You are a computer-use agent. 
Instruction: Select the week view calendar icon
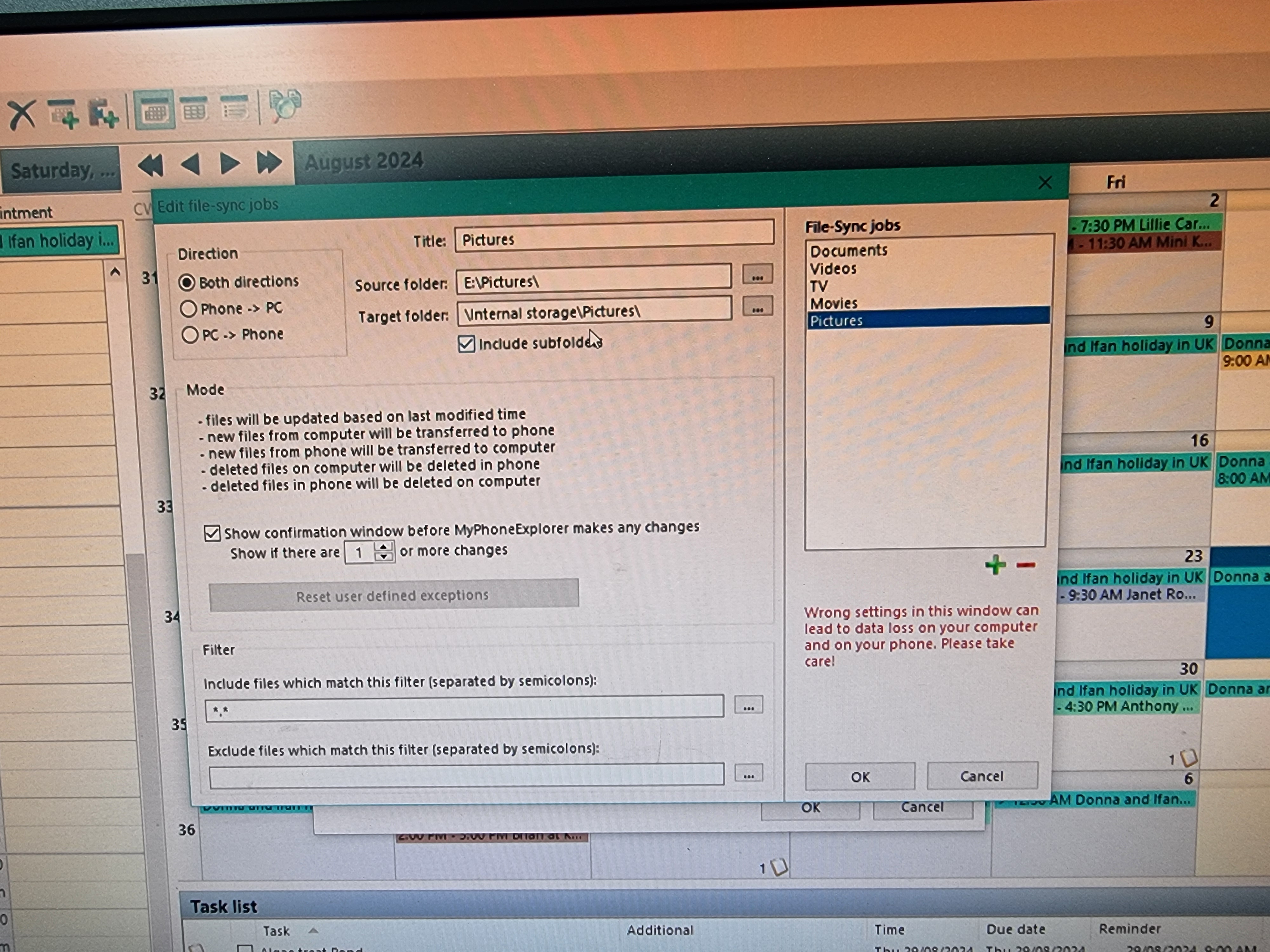(x=195, y=109)
